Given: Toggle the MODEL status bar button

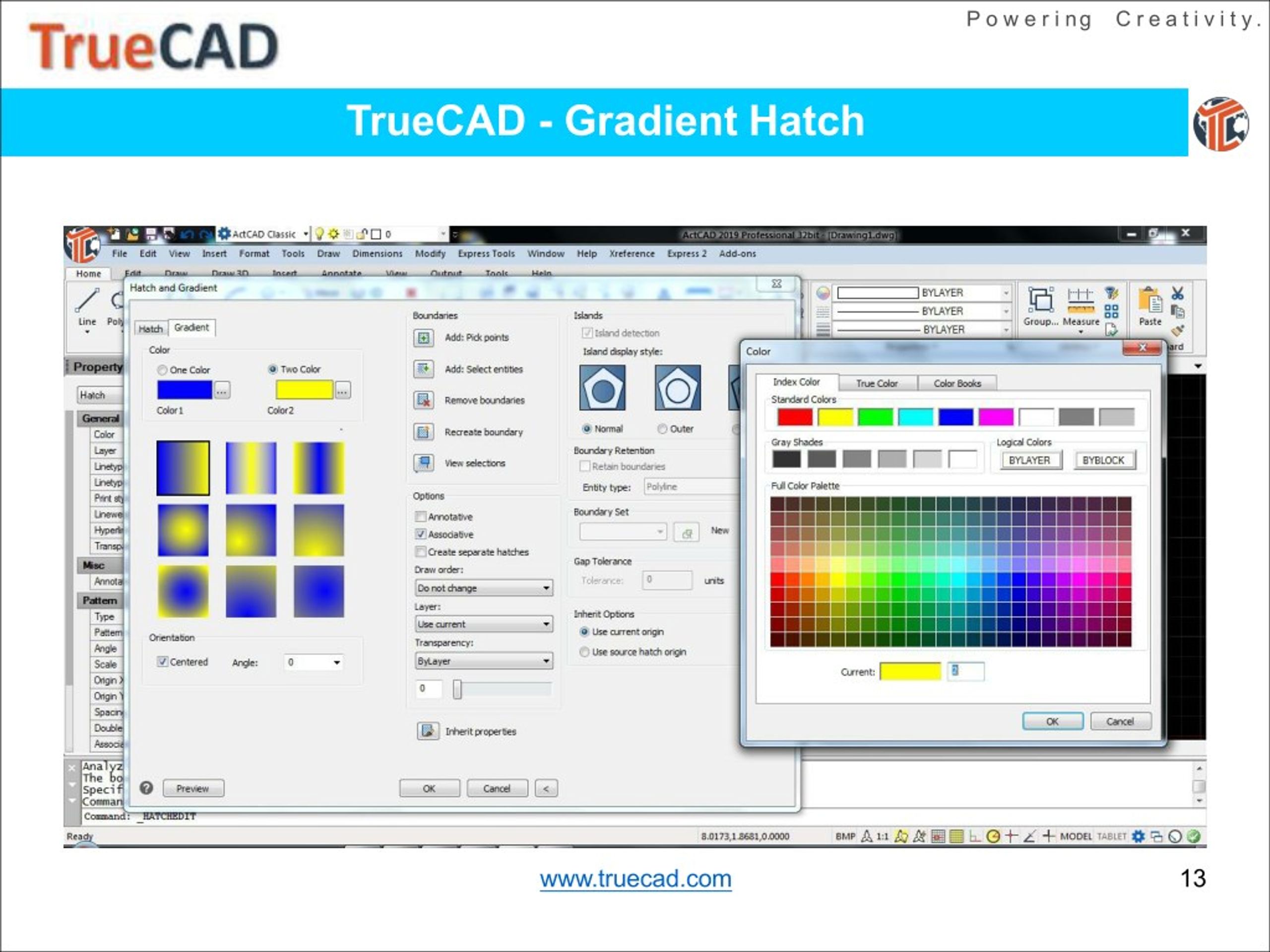Looking at the screenshot, I should pos(1076,836).
